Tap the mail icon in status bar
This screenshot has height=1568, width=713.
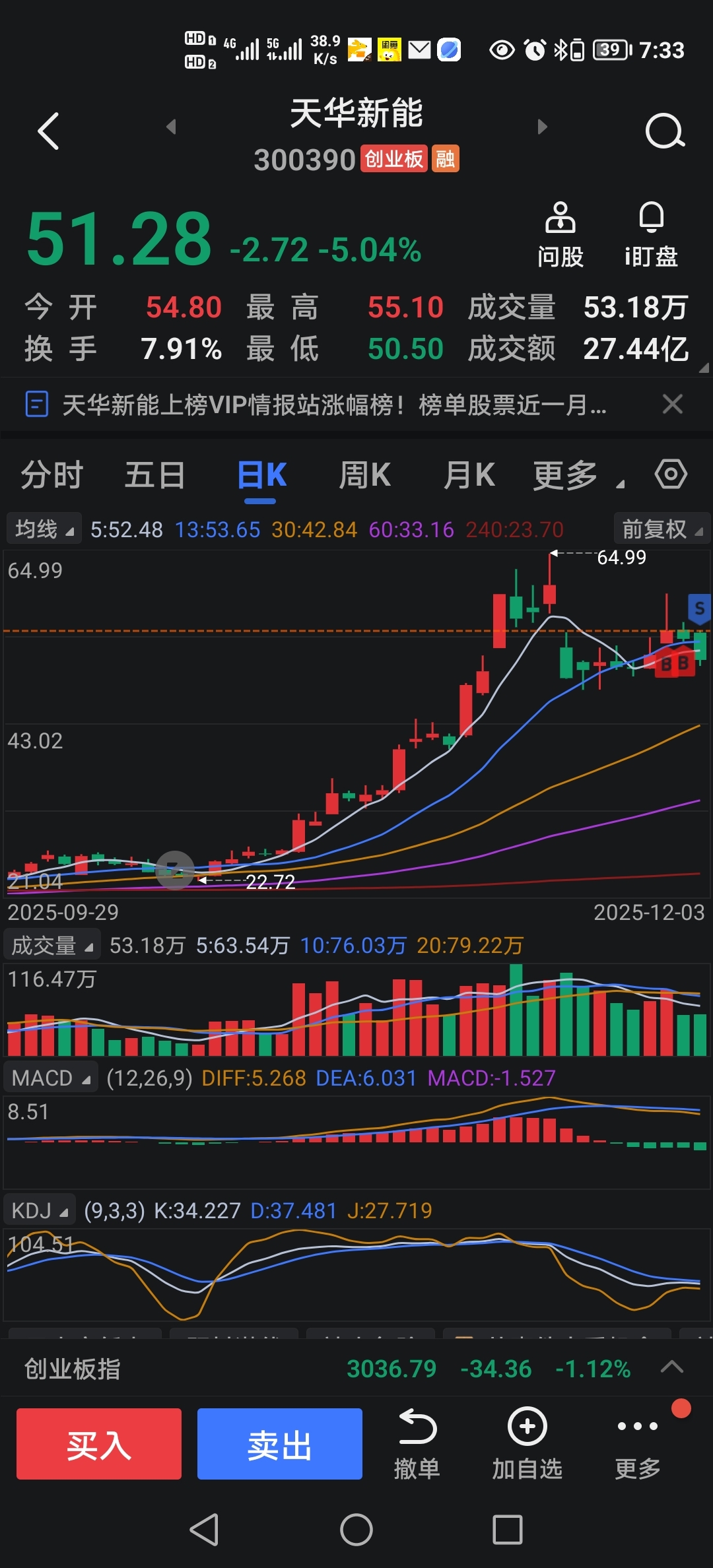pos(419,49)
